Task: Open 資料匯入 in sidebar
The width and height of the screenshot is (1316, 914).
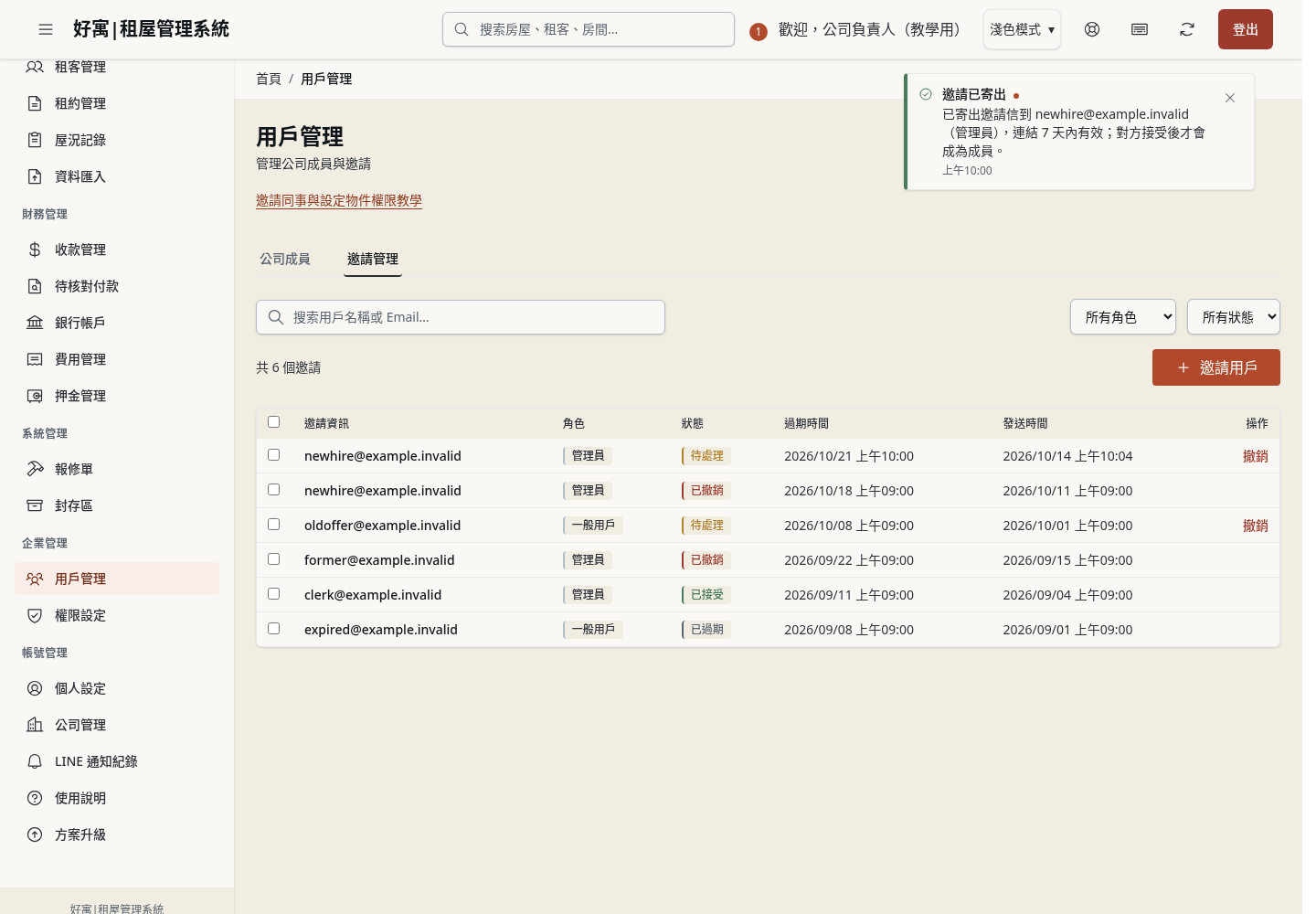Action: pos(117,176)
